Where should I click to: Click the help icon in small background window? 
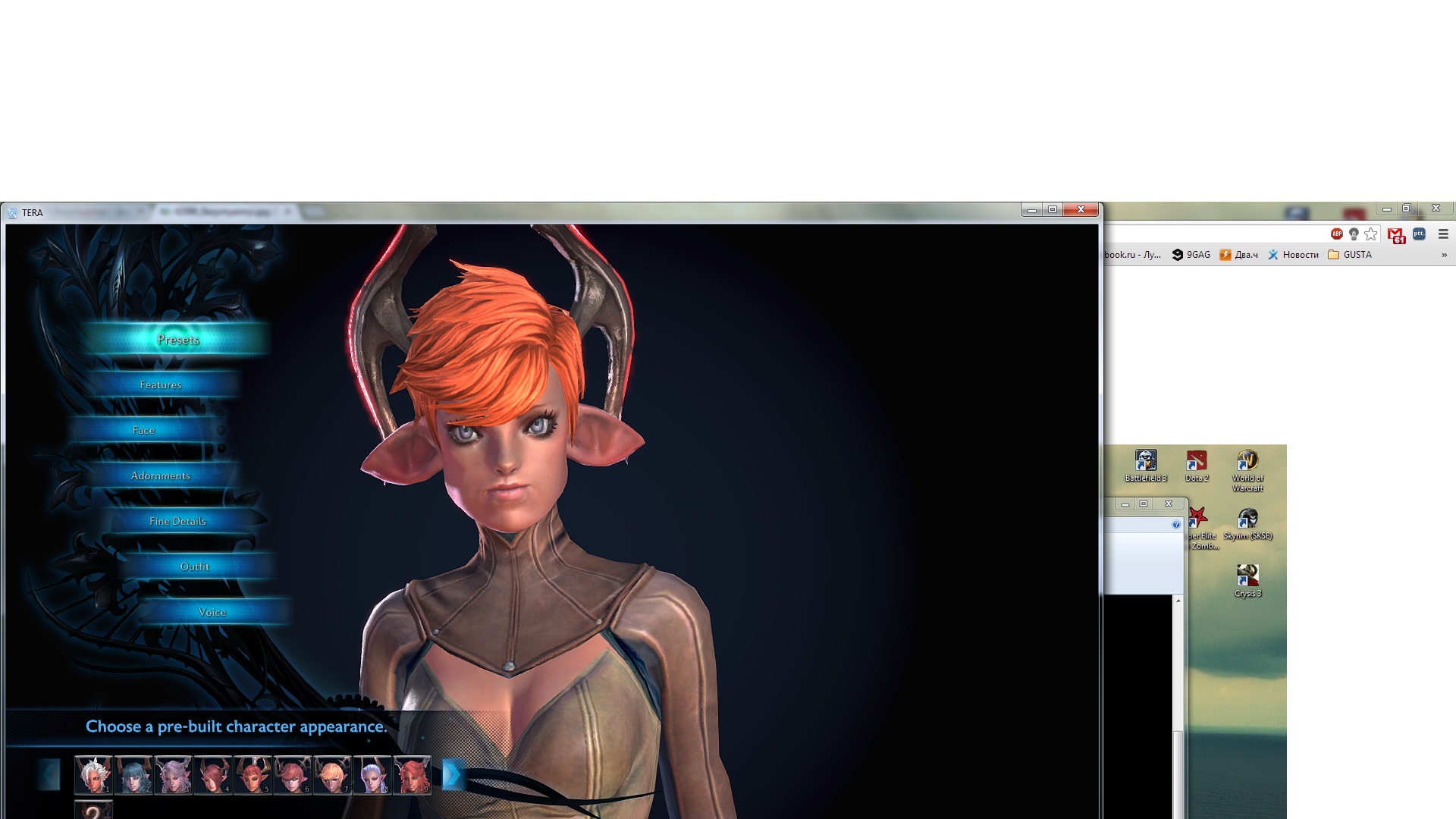click(1176, 524)
